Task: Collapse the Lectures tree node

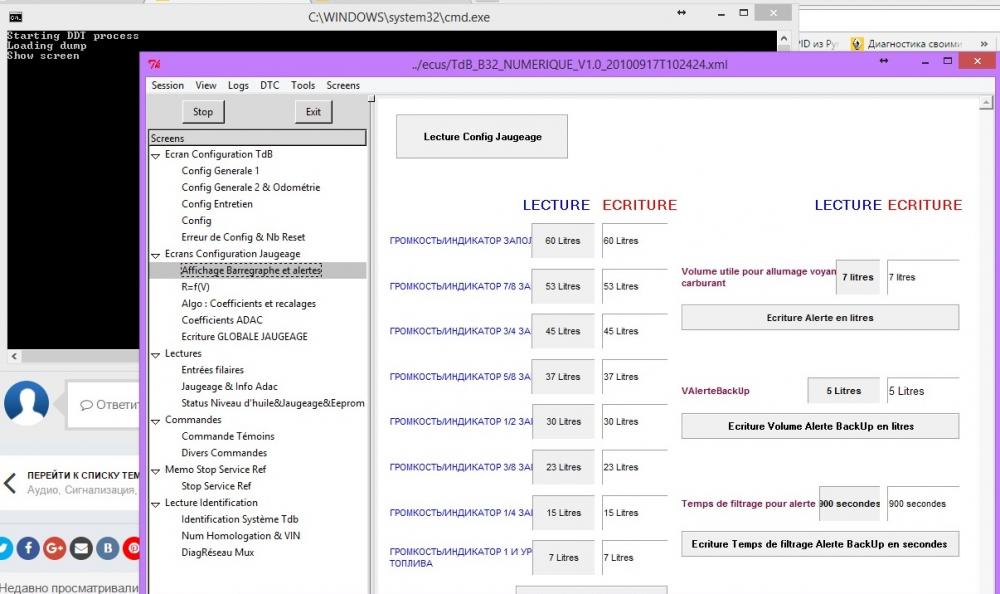Action: (x=156, y=354)
